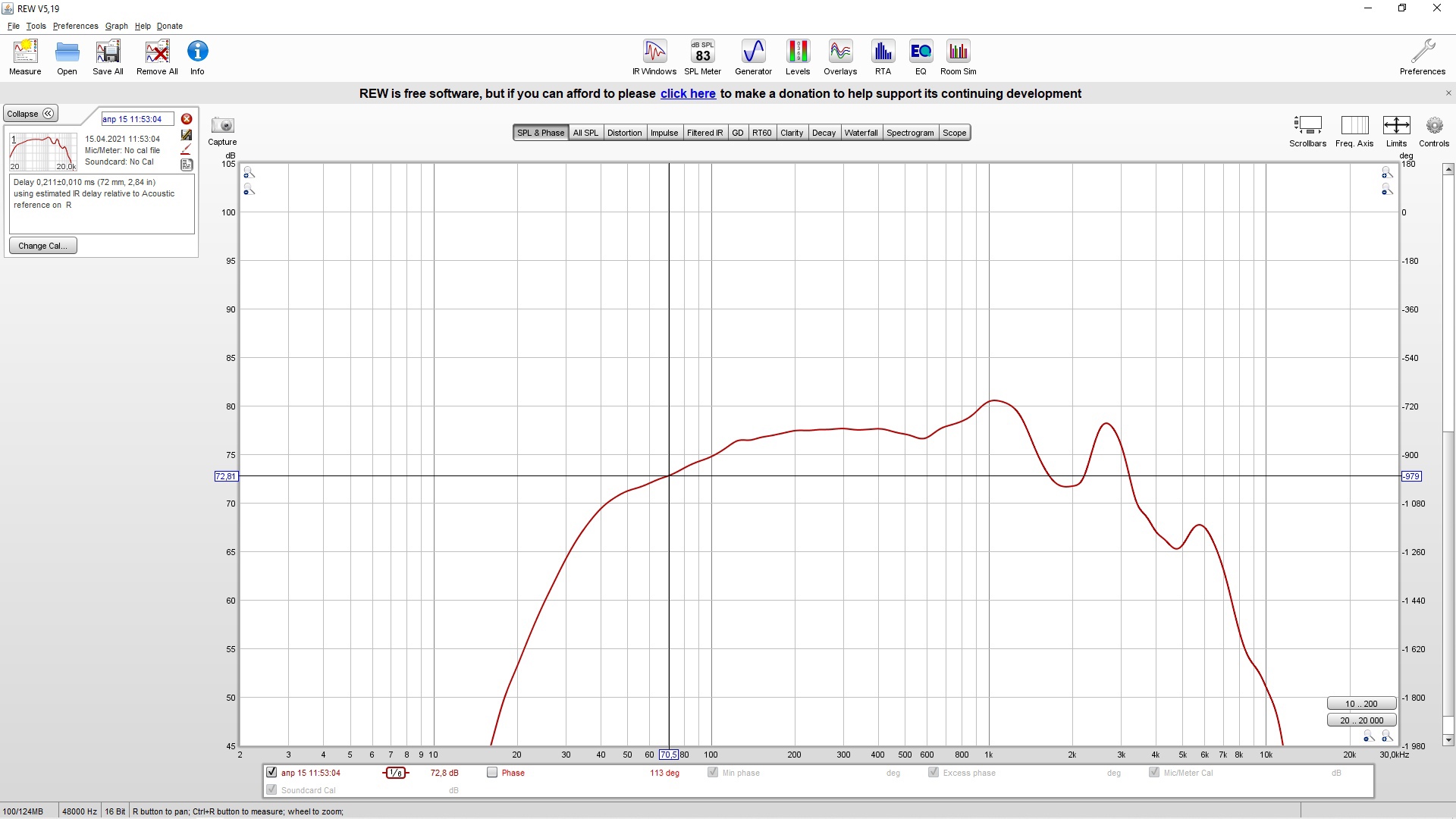Toggle the Min phase checkbox

click(x=713, y=772)
